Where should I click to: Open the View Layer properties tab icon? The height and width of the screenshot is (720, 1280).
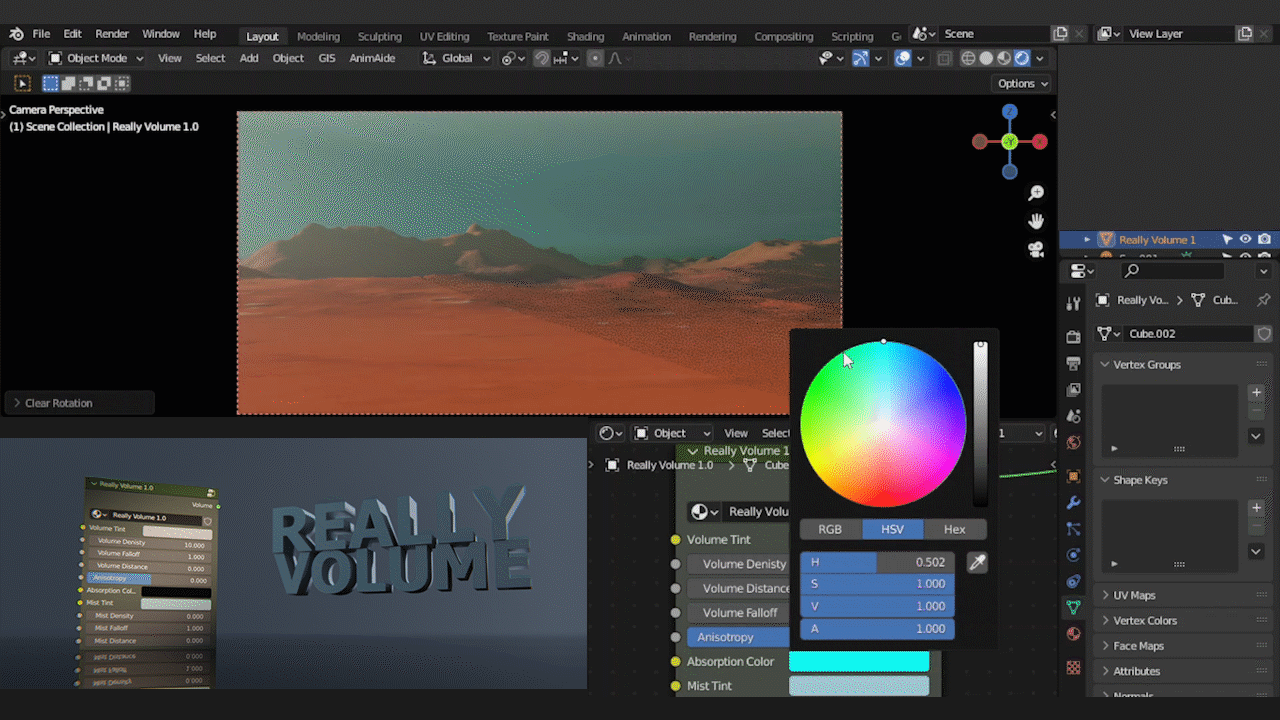[1074, 389]
